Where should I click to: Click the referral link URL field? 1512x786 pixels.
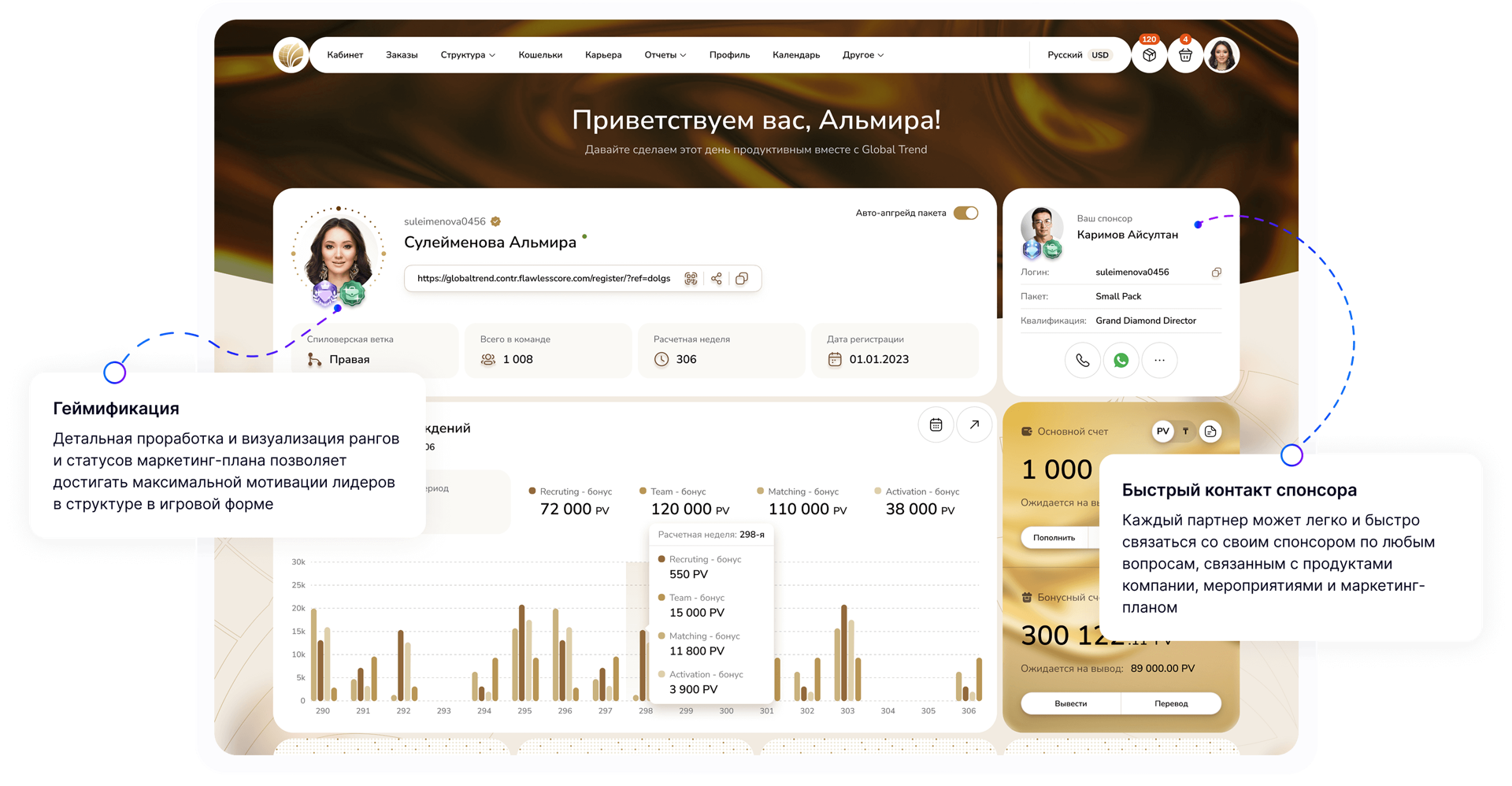coord(544,279)
